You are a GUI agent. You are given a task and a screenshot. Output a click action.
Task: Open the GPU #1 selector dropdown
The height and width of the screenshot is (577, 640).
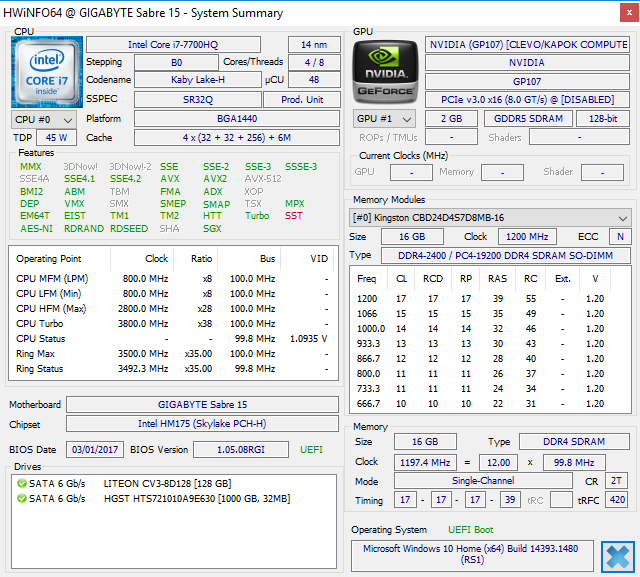(x=384, y=119)
